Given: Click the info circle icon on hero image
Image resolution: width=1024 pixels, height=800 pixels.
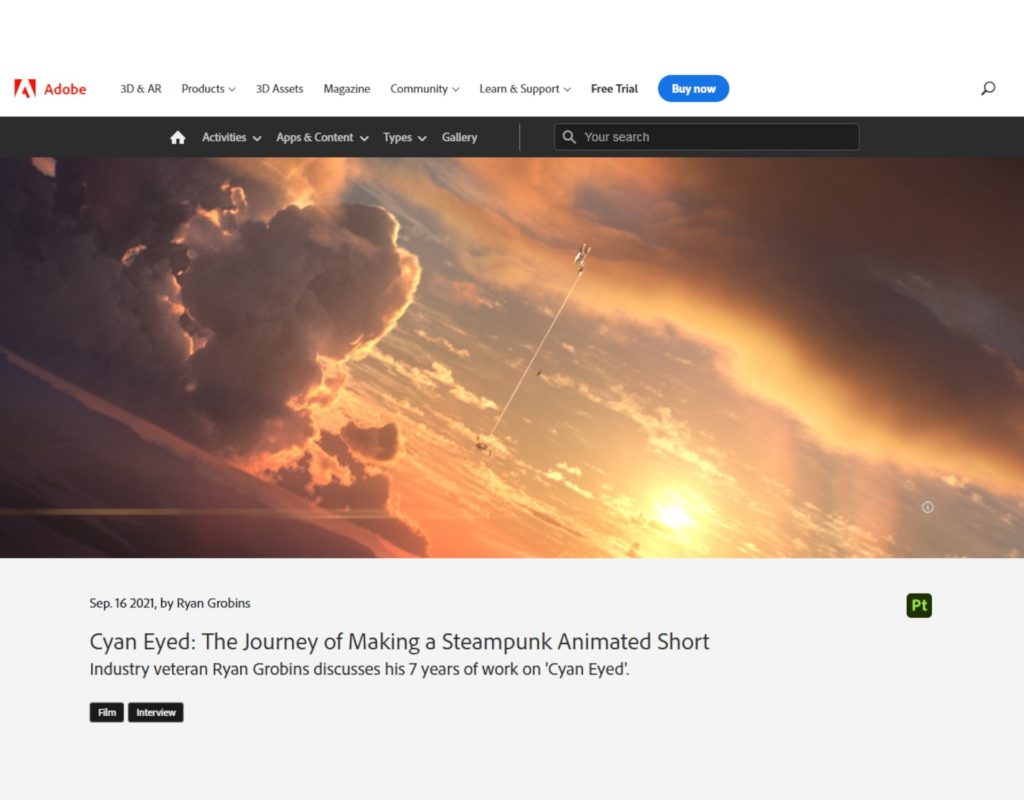Looking at the screenshot, I should pos(927,507).
